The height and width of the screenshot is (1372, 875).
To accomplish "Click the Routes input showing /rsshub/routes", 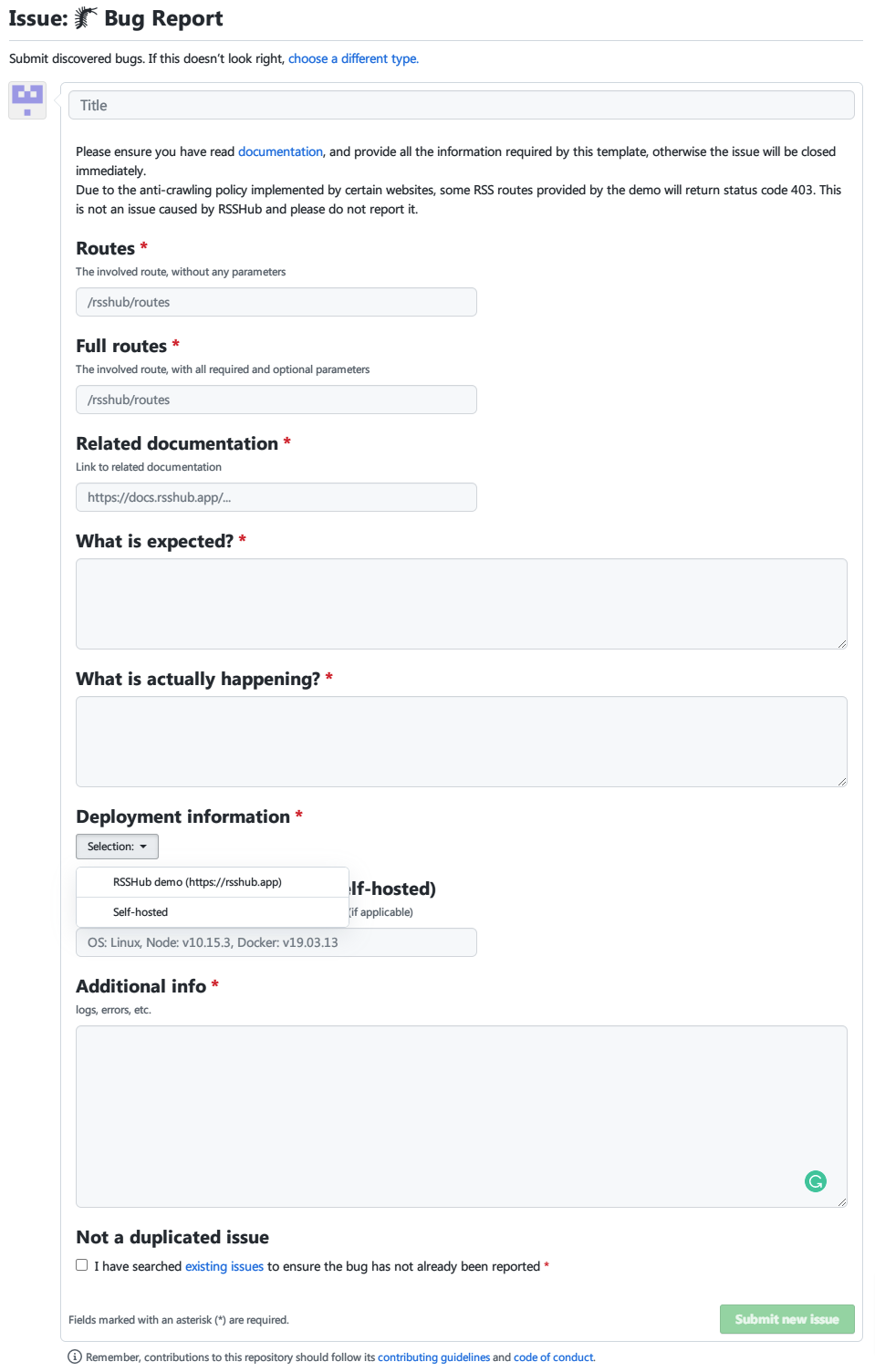I will 276,301.
